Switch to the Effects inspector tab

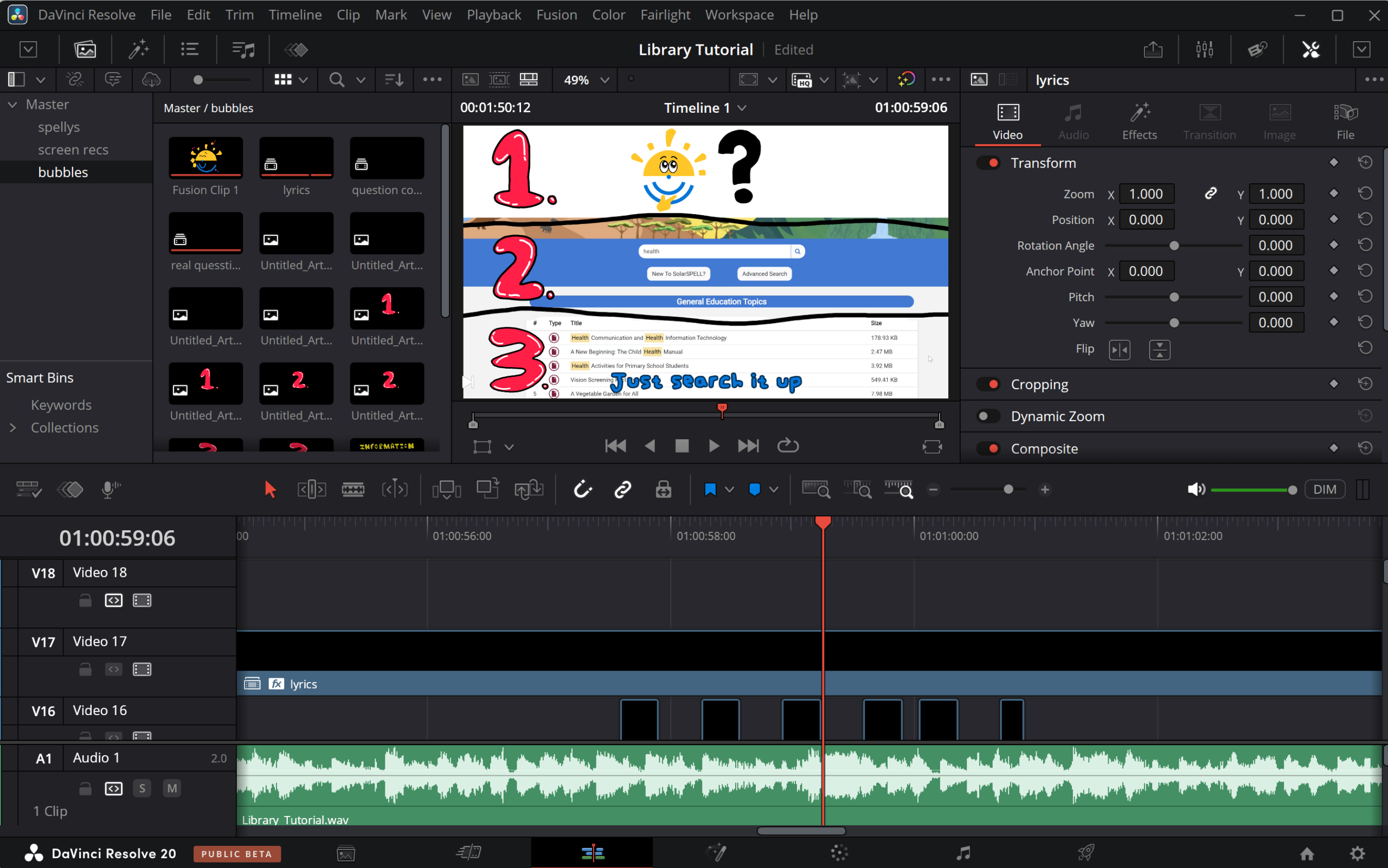[1139, 120]
